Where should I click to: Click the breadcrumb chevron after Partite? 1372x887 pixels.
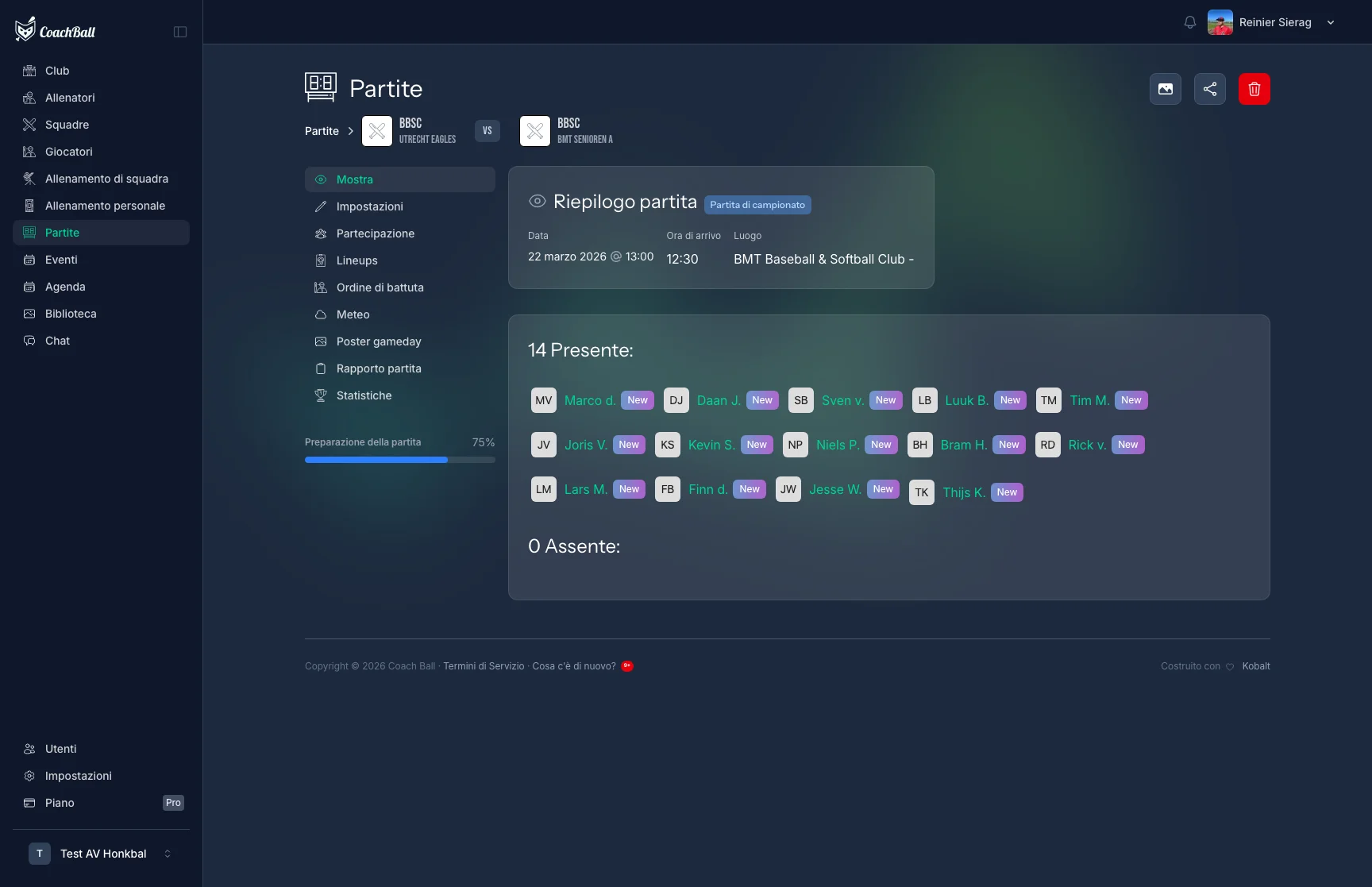pyautogui.click(x=350, y=131)
